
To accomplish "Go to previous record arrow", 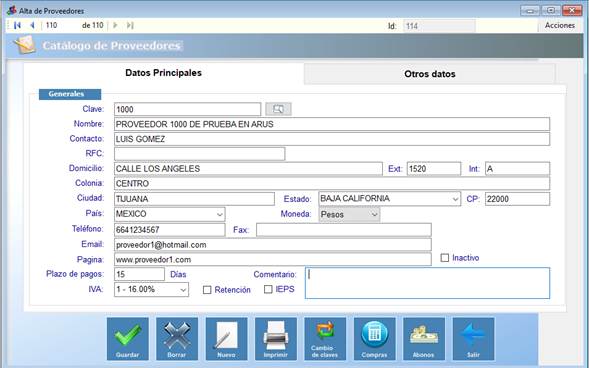I will pyautogui.click(x=32, y=25).
